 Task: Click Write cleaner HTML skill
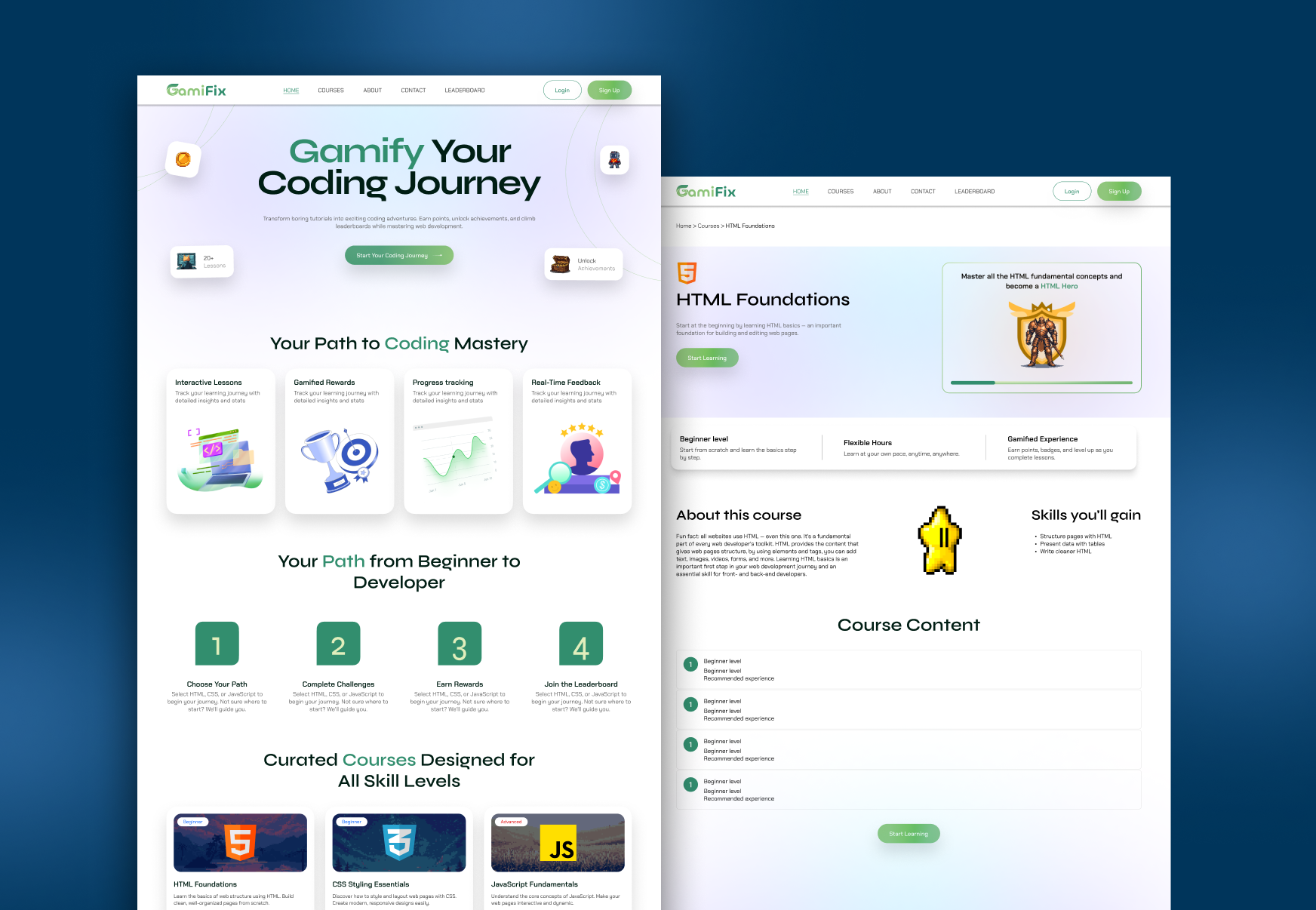(x=1065, y=552)
